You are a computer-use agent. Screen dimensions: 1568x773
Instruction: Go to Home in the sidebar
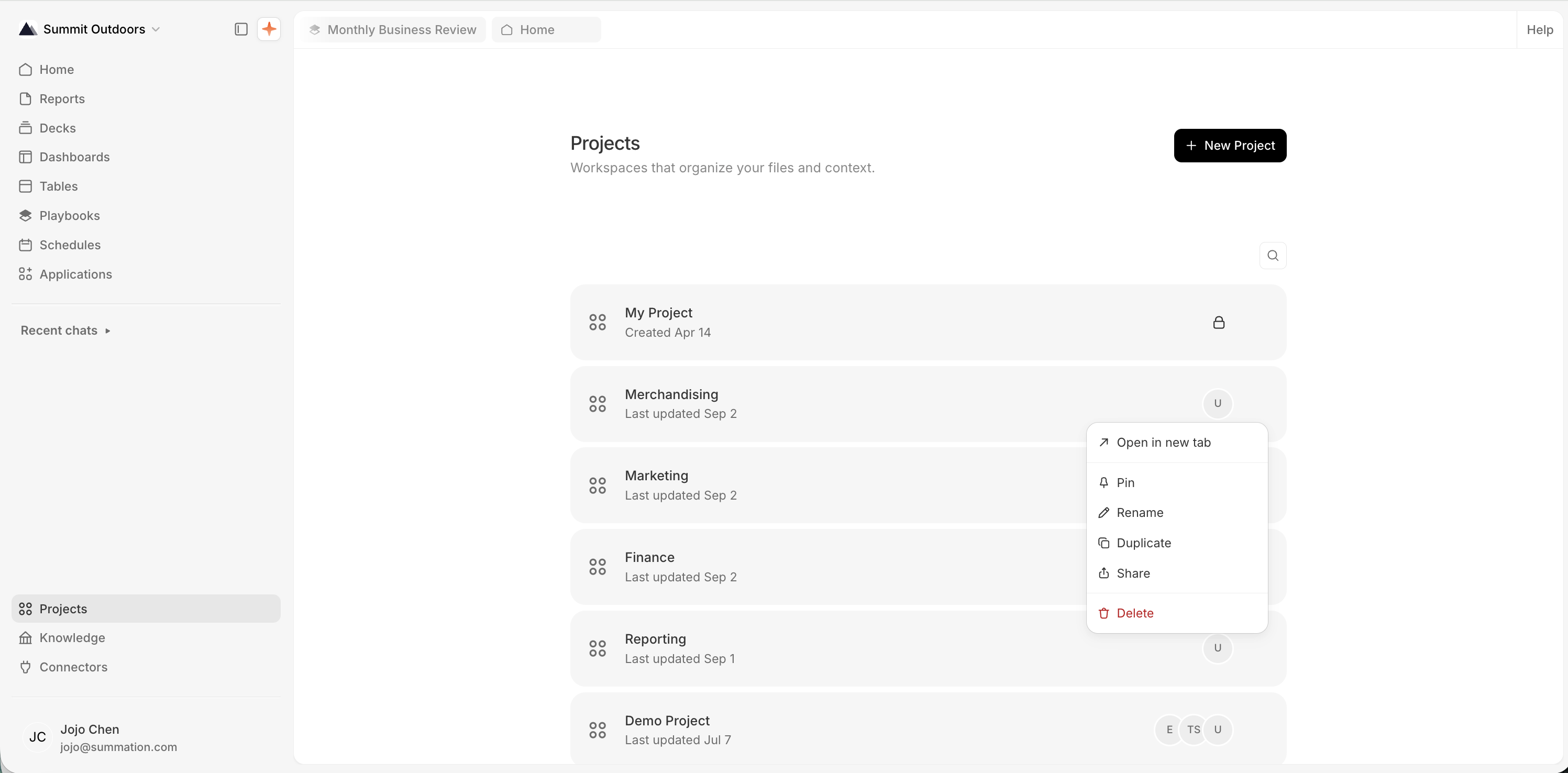[146, 69]
